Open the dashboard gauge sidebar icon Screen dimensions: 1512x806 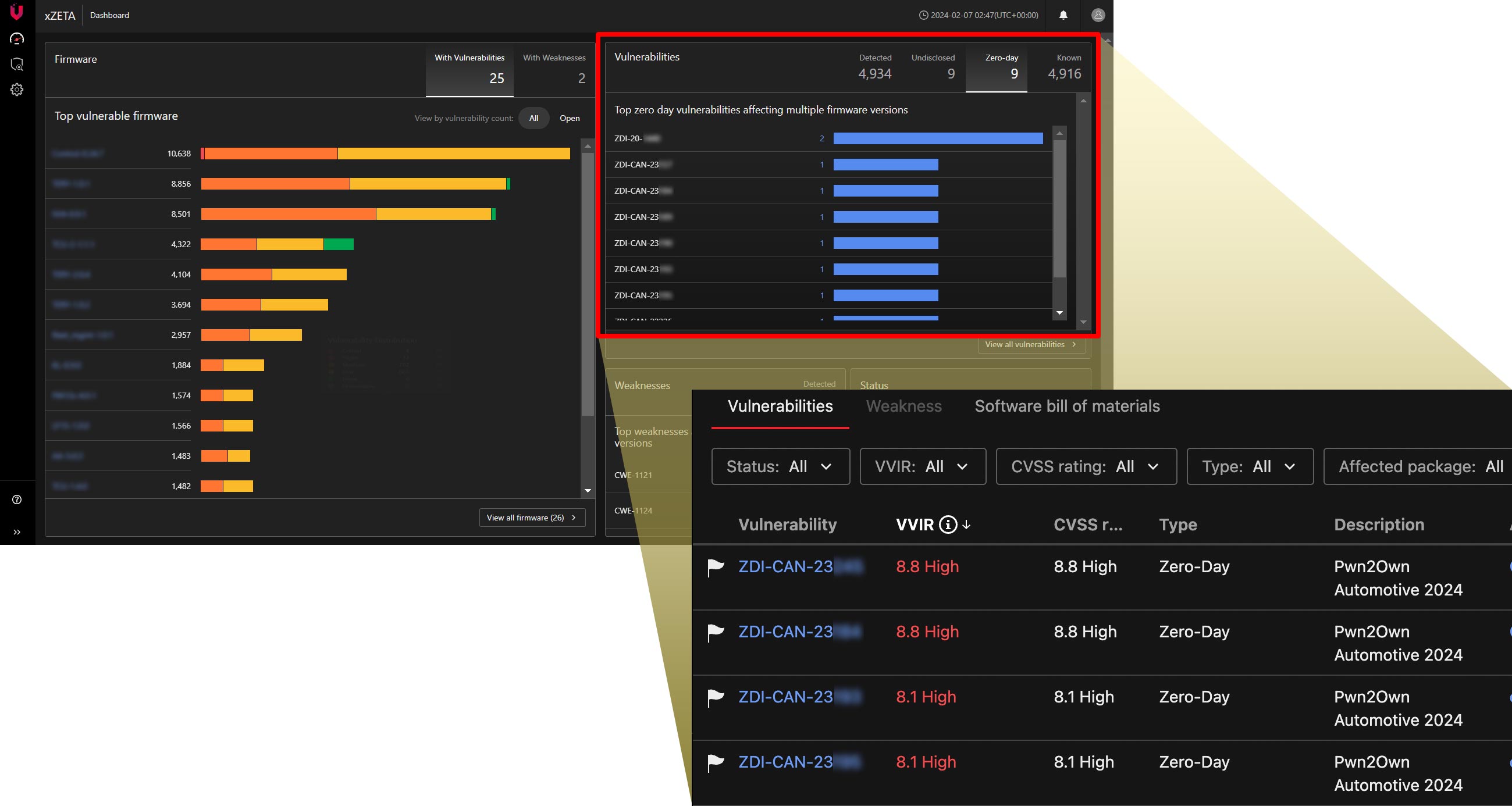coord(17,39)
